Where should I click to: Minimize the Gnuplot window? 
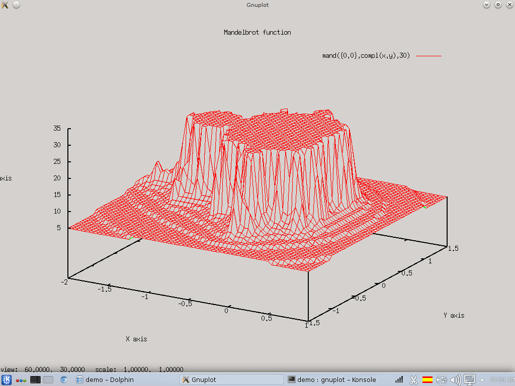(x=486, y=5)
